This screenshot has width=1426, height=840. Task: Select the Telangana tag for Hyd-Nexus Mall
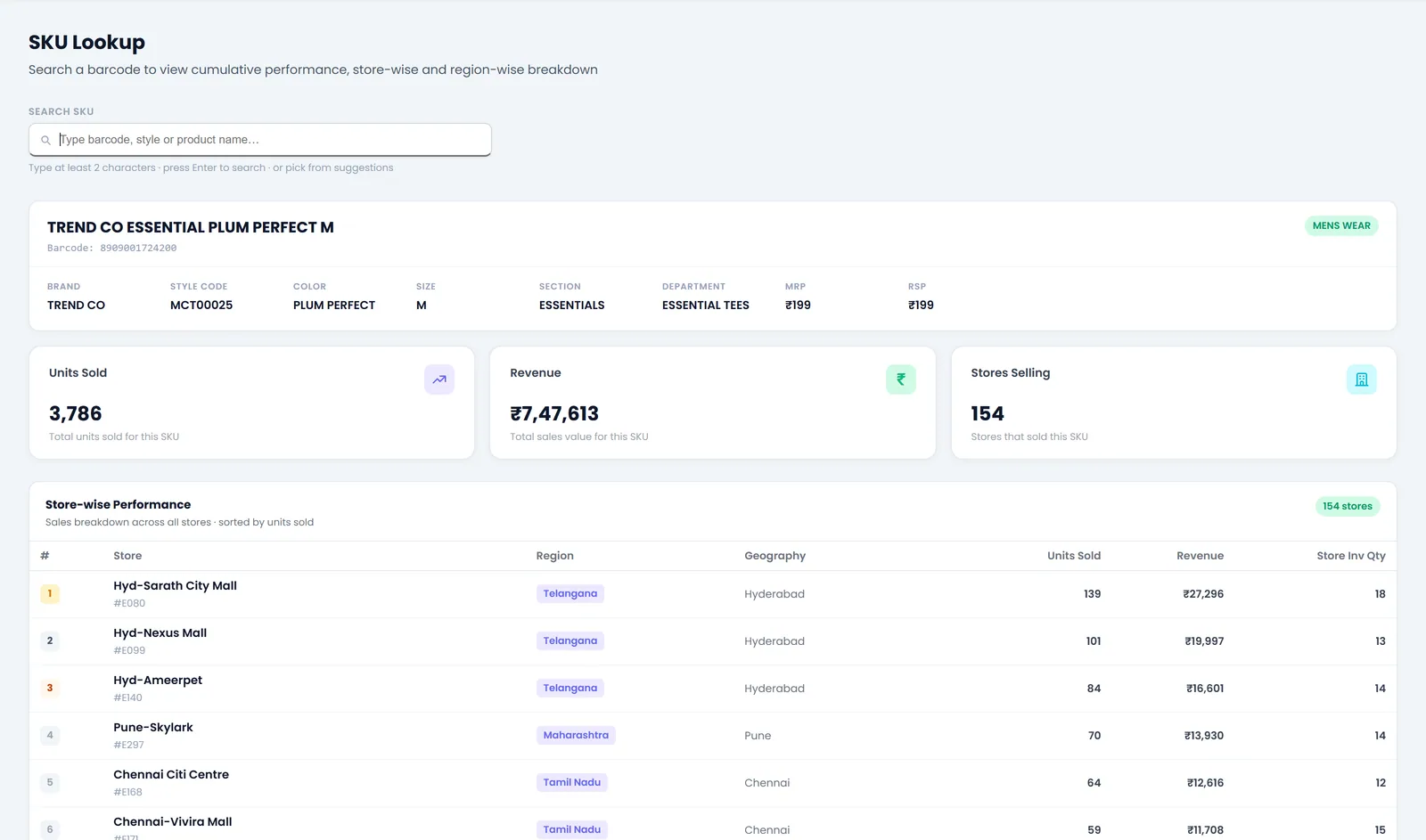(x=570, y=640)
